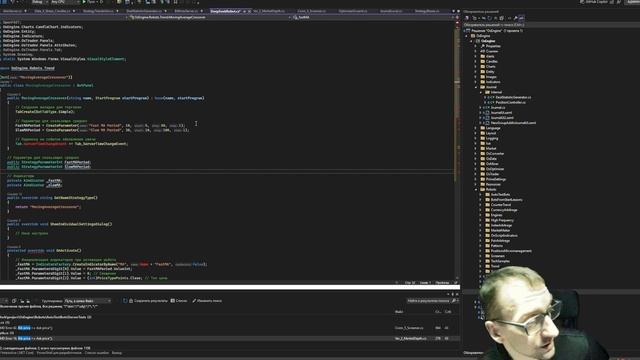
Task: Select the search result from Ves_2_MarketDepth.cs
Action: [x=230, y=338]
